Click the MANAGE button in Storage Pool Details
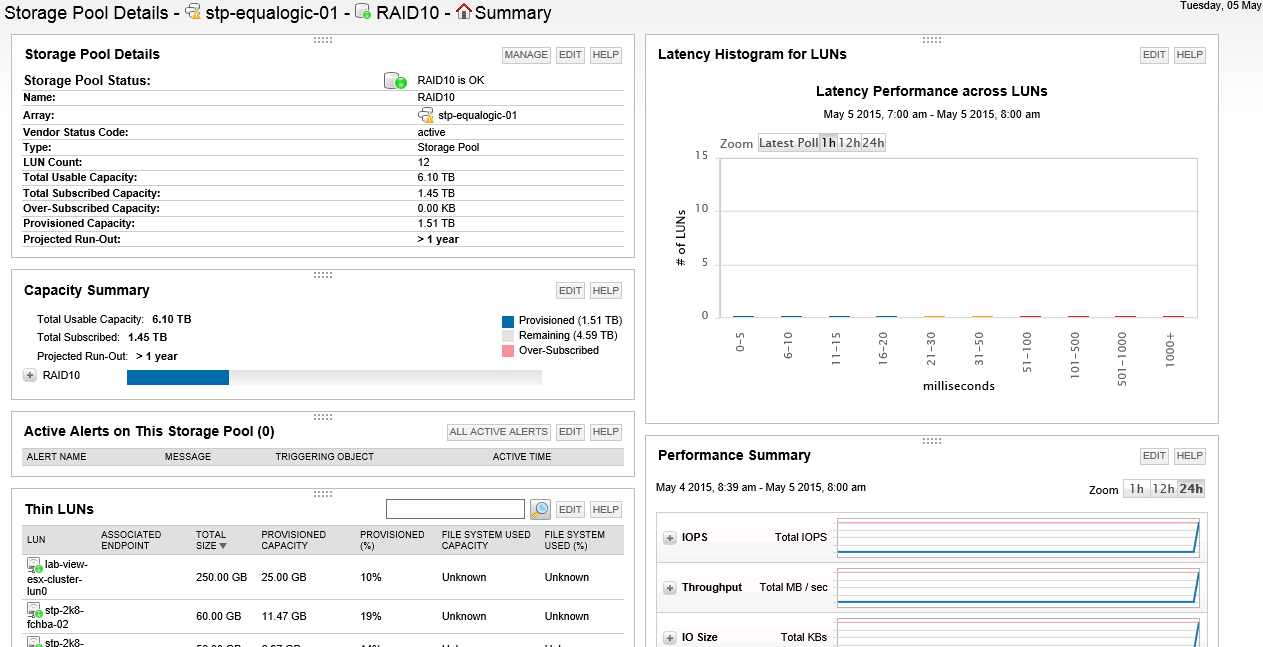Screen dimensions: 1263x647 coord(526,55)
